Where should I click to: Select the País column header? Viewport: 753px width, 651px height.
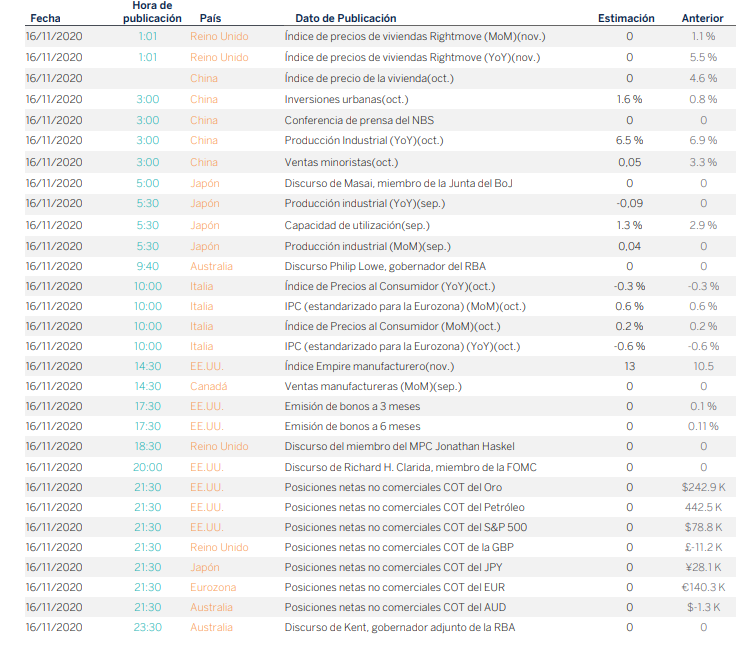[210, 18]
